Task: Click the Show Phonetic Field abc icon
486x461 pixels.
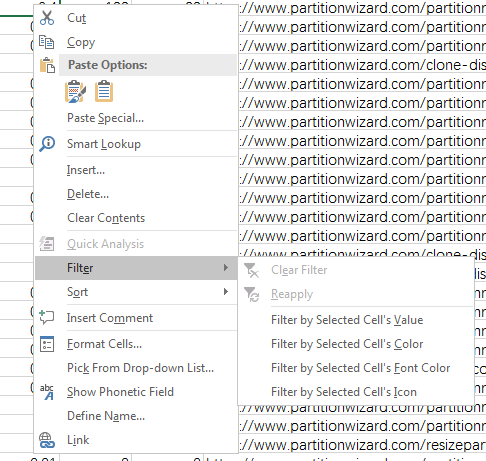Action: pyautogui.click(x=47, y=392)
